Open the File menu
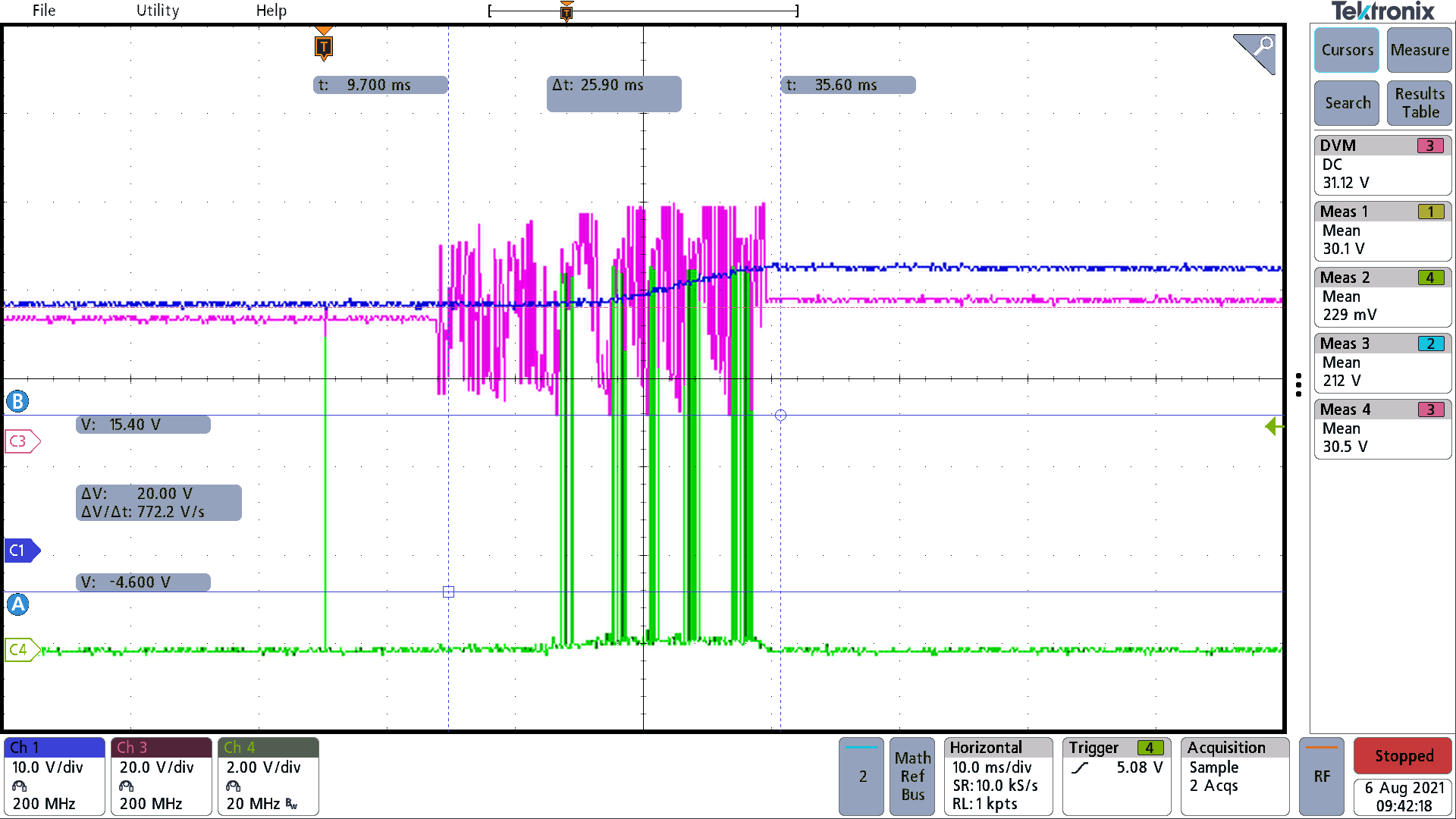Screen dimensions: 1456x819 click(44, 11)
